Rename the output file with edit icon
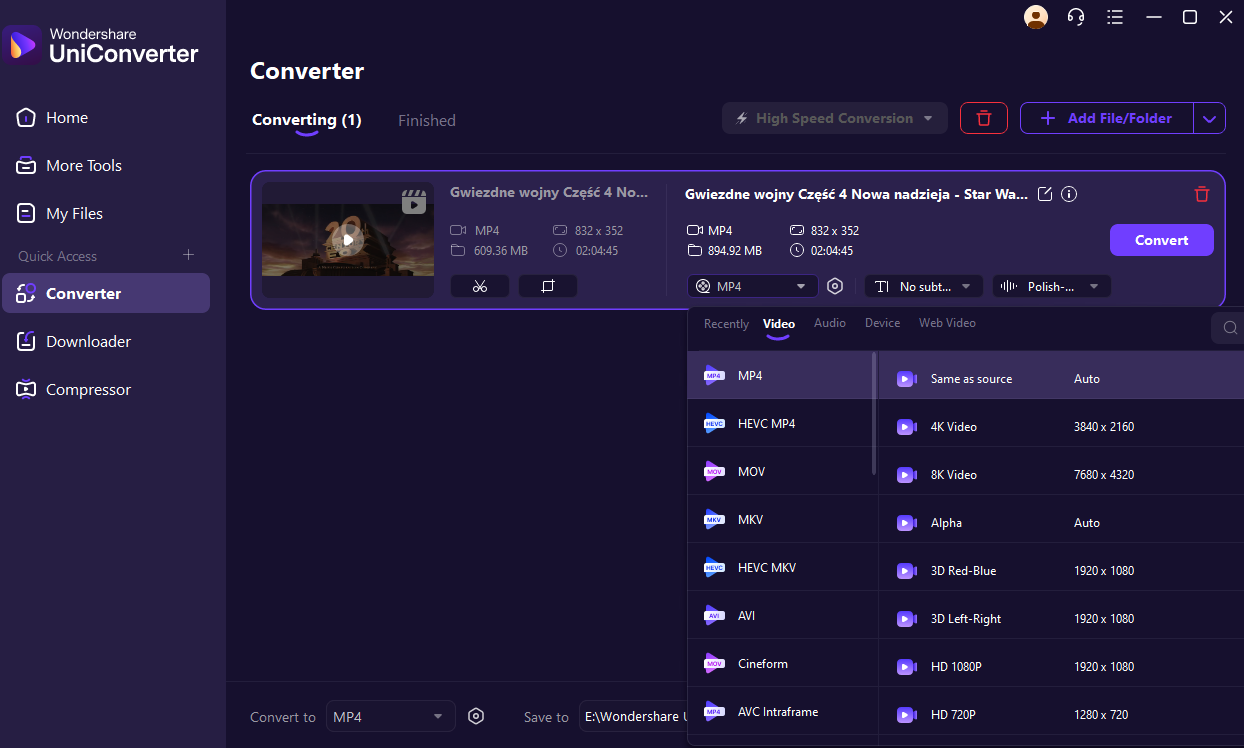Viewport: 1244px width, 748px height. [x=1045, y=194]
